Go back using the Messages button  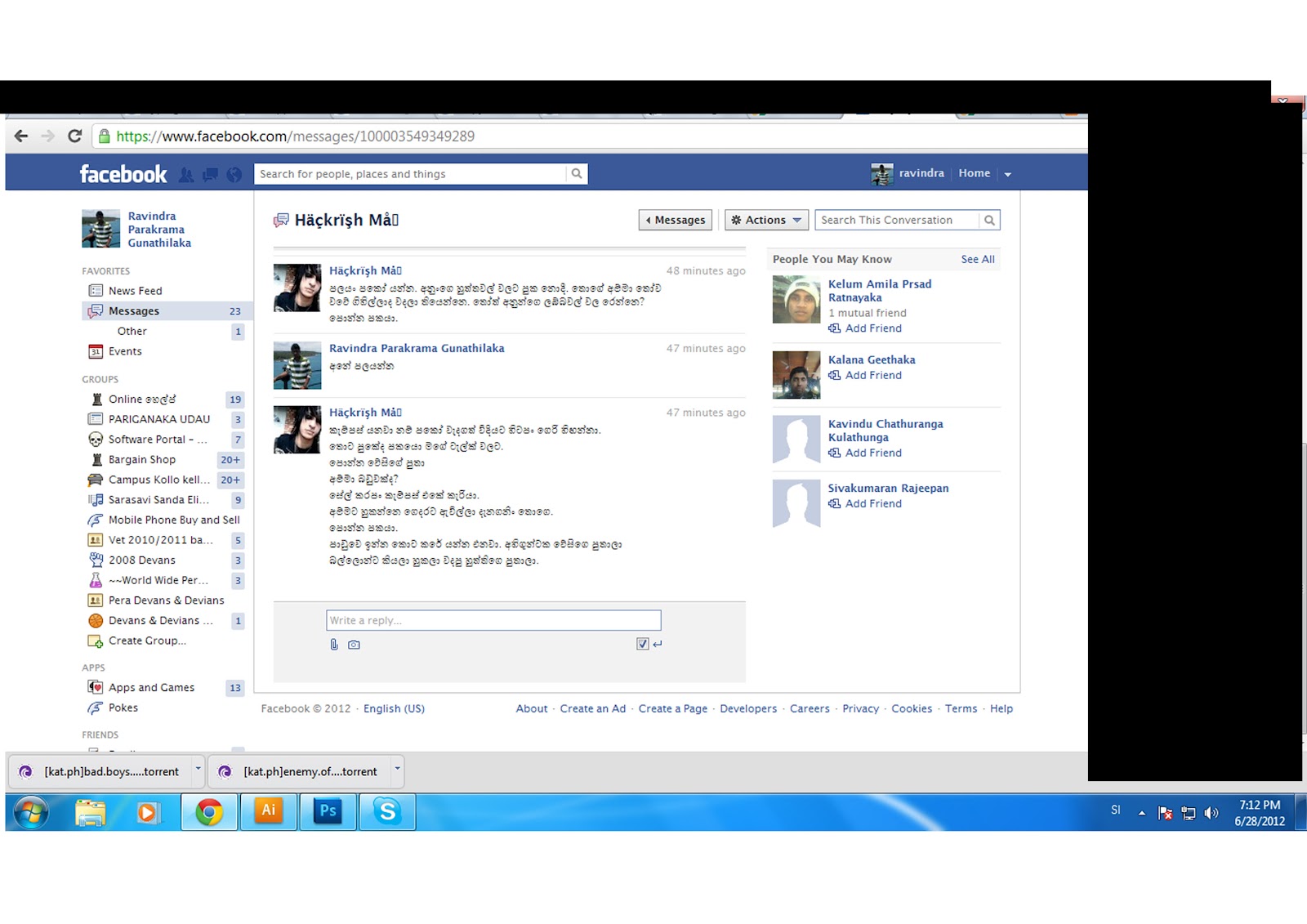(x=676, y=220)
